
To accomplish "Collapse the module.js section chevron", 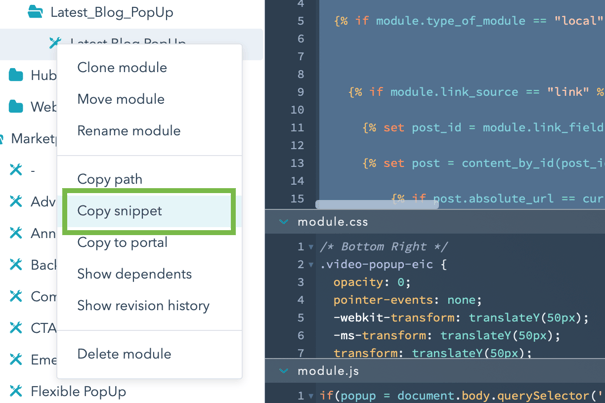I will [284, 371].
